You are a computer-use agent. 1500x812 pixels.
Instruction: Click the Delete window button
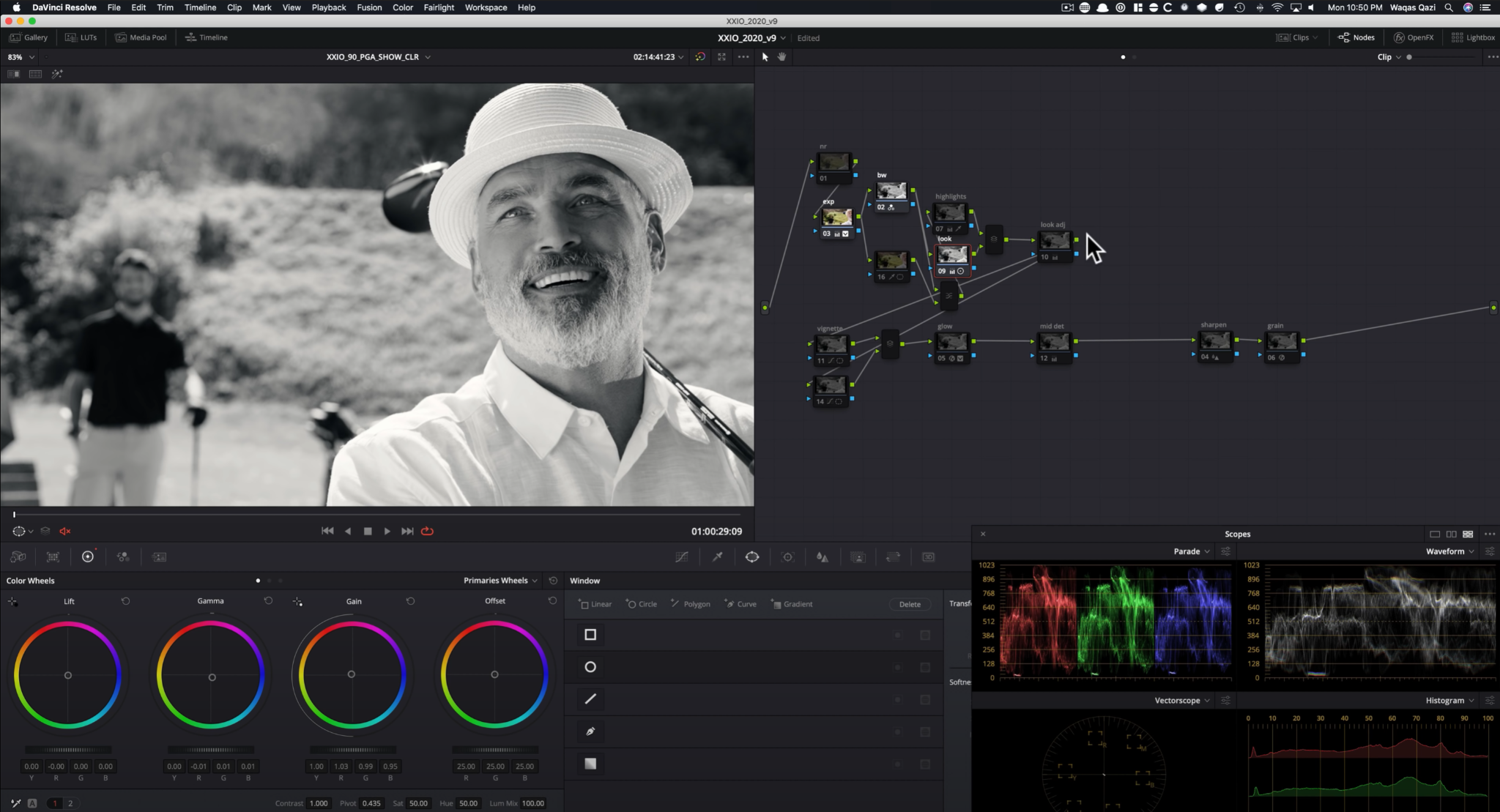click(910, 604)
